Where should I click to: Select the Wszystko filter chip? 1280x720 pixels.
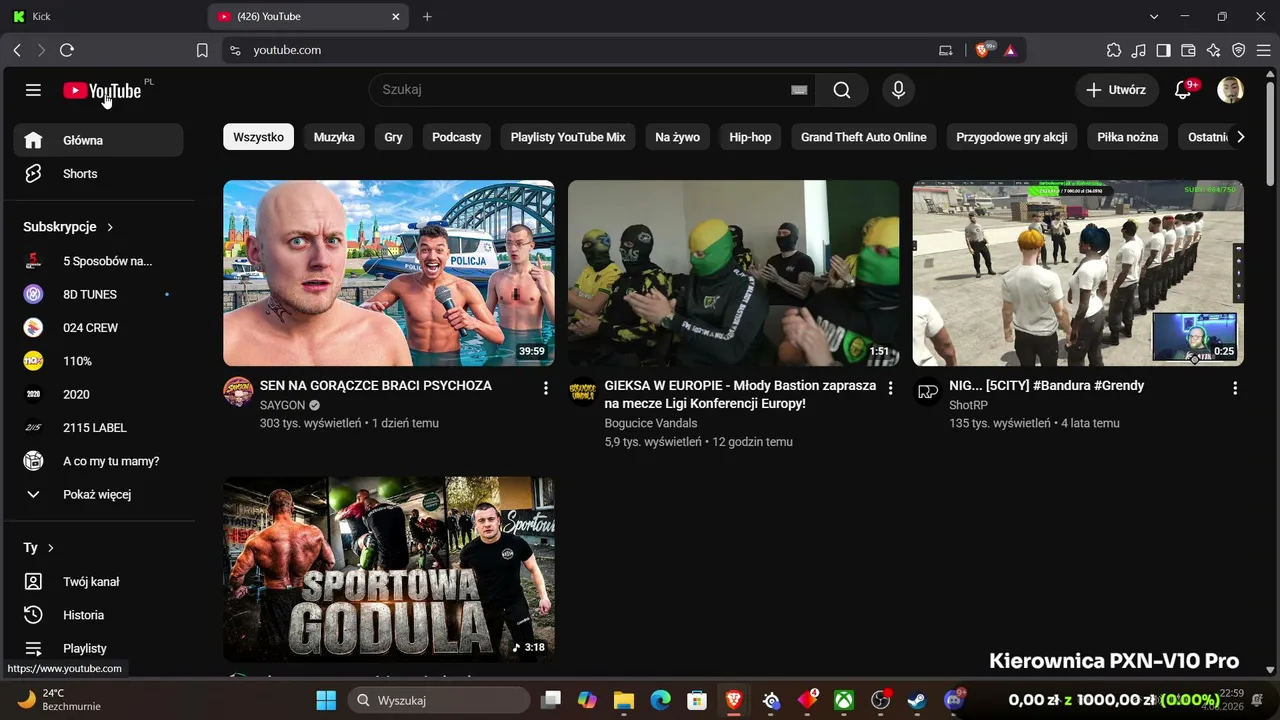(x=258, y=137)
